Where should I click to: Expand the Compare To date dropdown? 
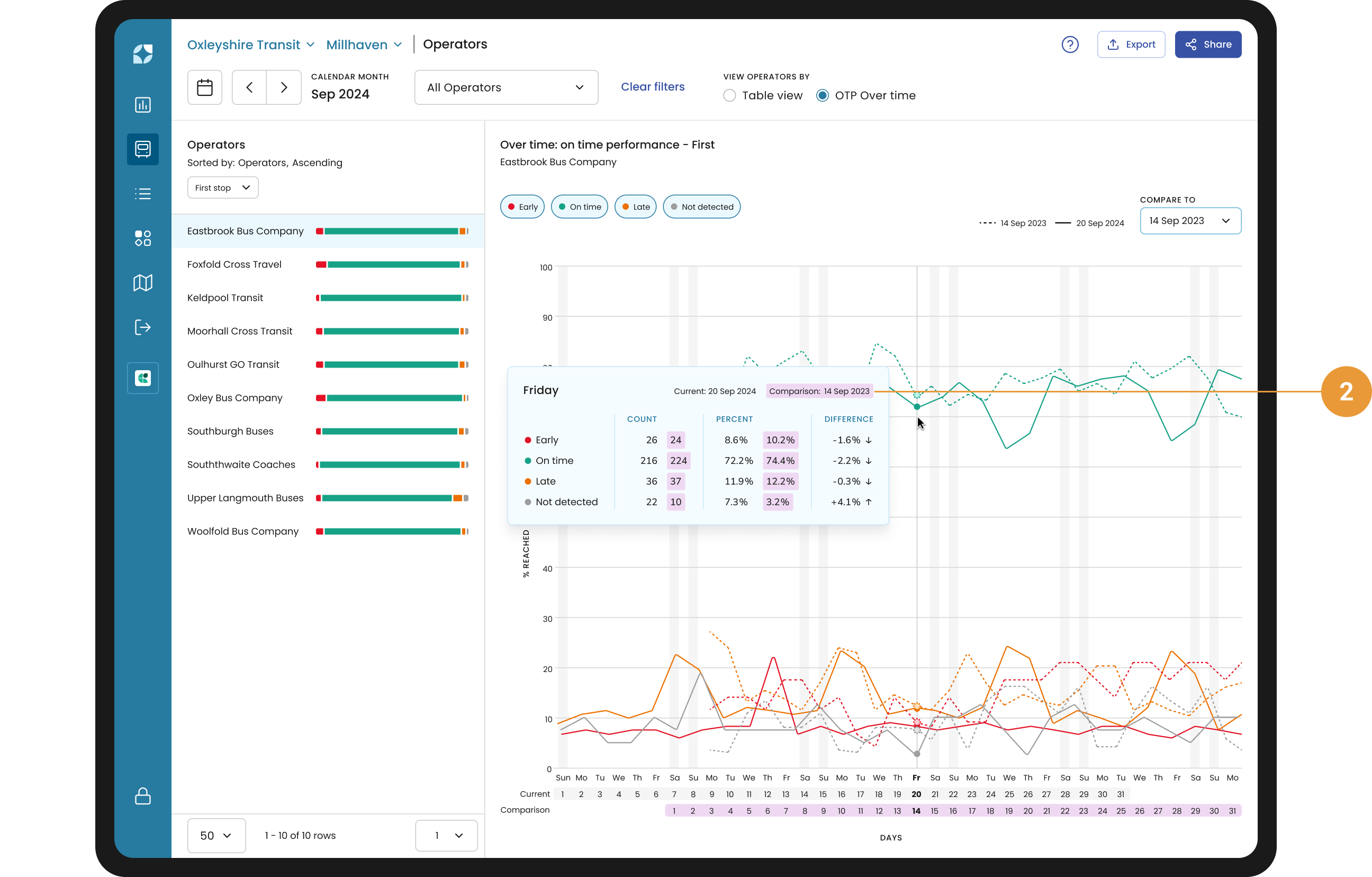coord(1190,221)
